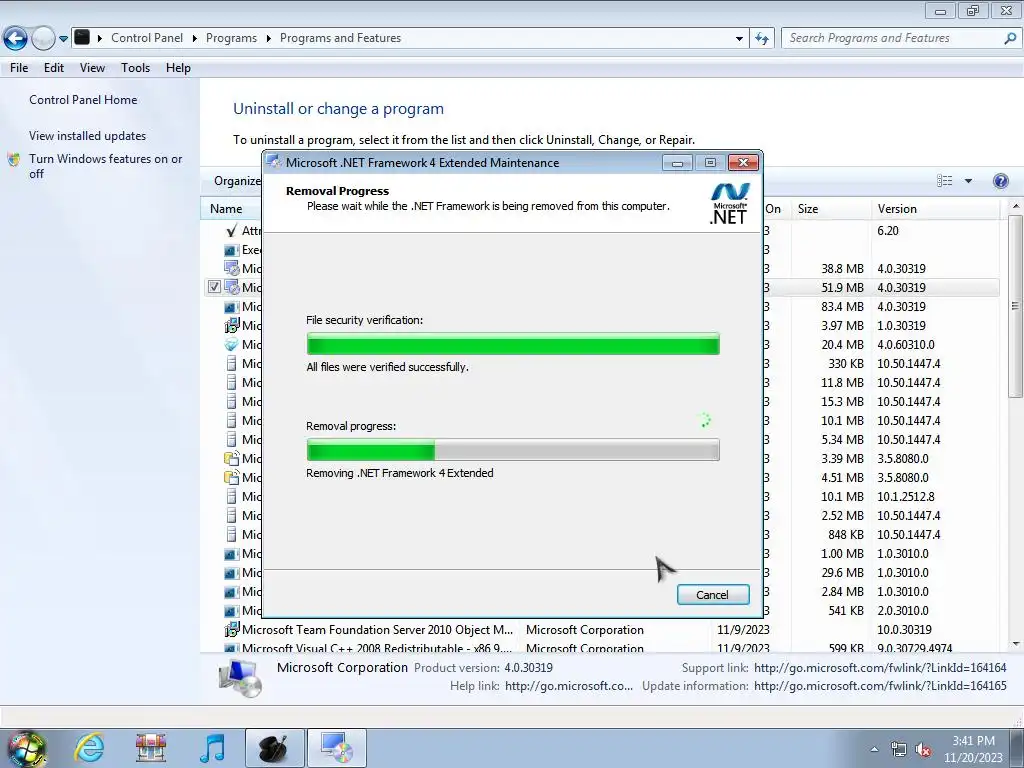Open the View menu

click(92, 68)
